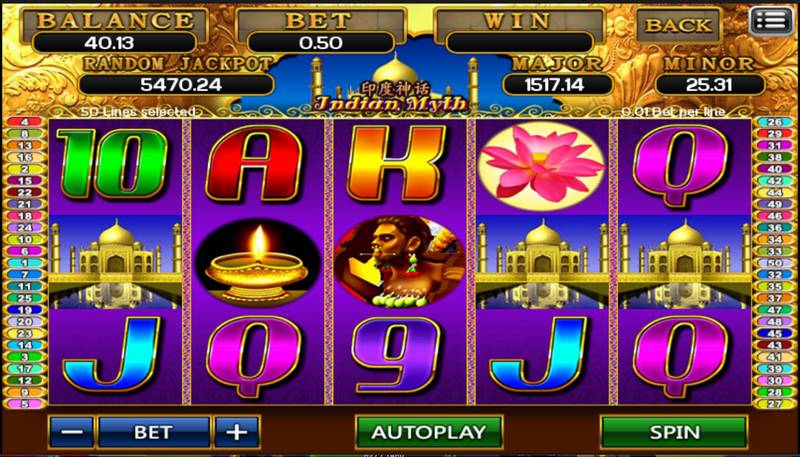Click the MAJOR jackpot value
Viewport: 800px width, 457px height.
pyautogui.click(x=558, y=84)
